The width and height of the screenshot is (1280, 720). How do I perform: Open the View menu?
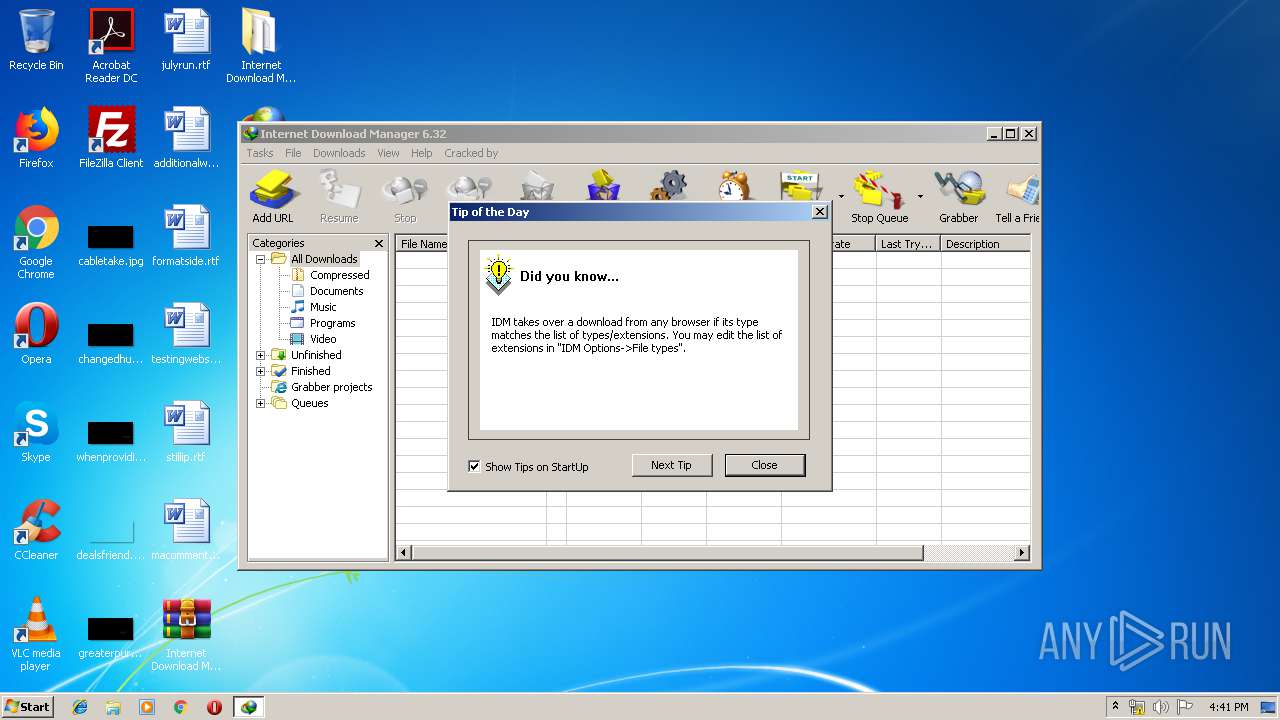(388, 153)
